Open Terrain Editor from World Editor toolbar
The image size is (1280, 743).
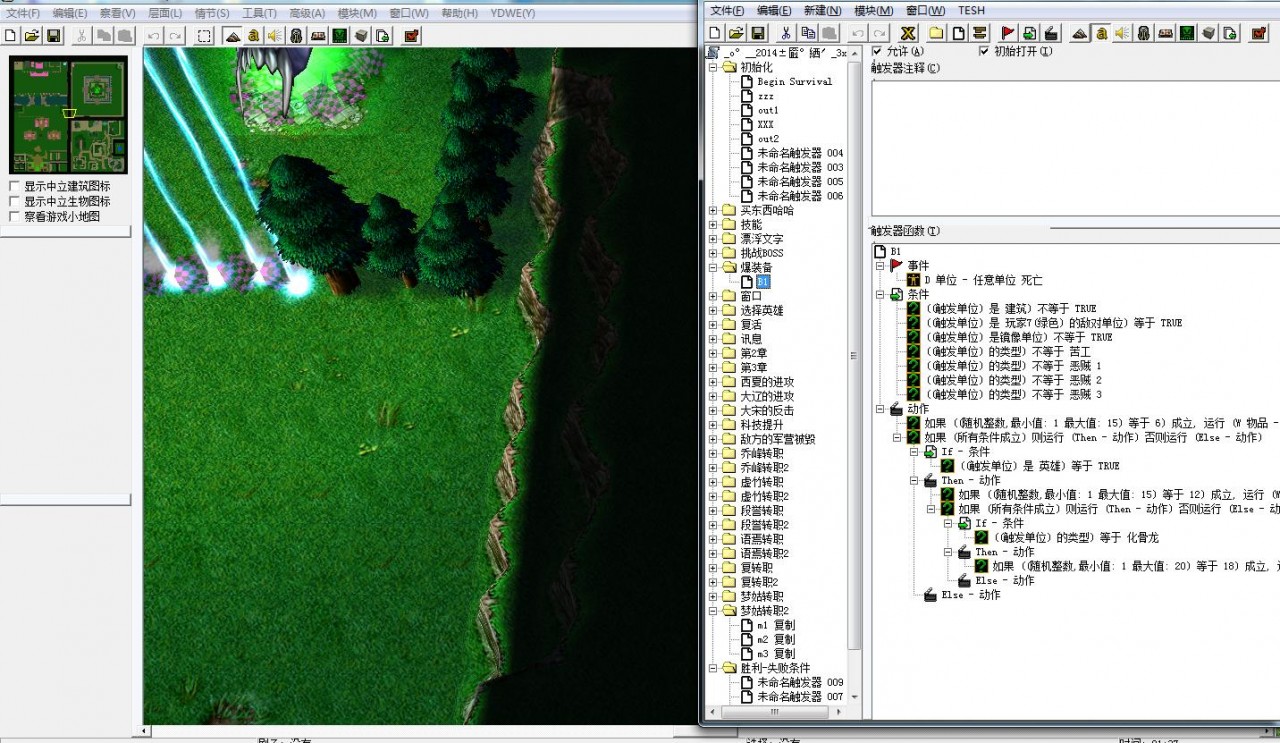click(x=232, y=35)
